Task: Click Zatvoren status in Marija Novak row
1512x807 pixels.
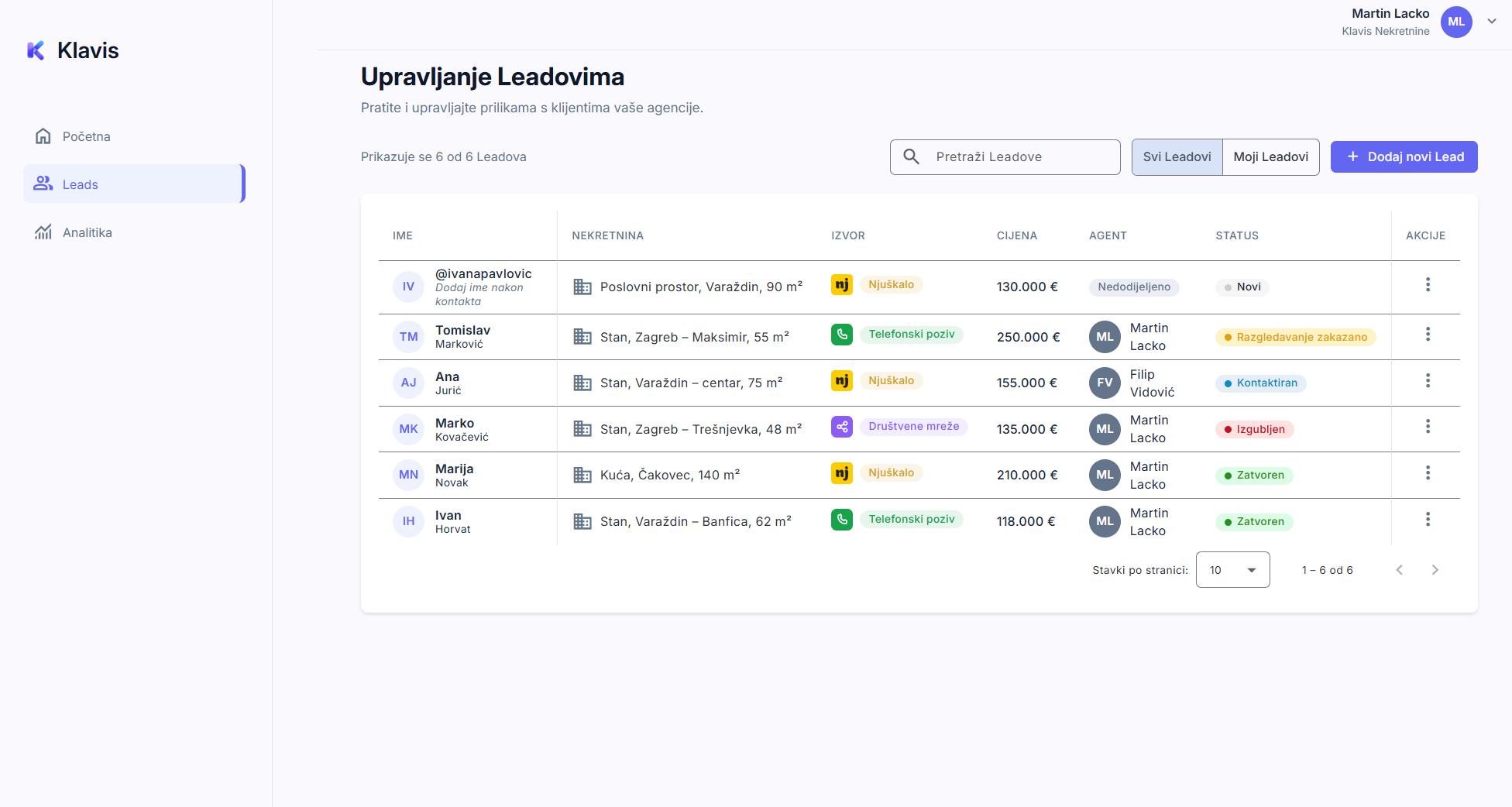Action: 1254,475
